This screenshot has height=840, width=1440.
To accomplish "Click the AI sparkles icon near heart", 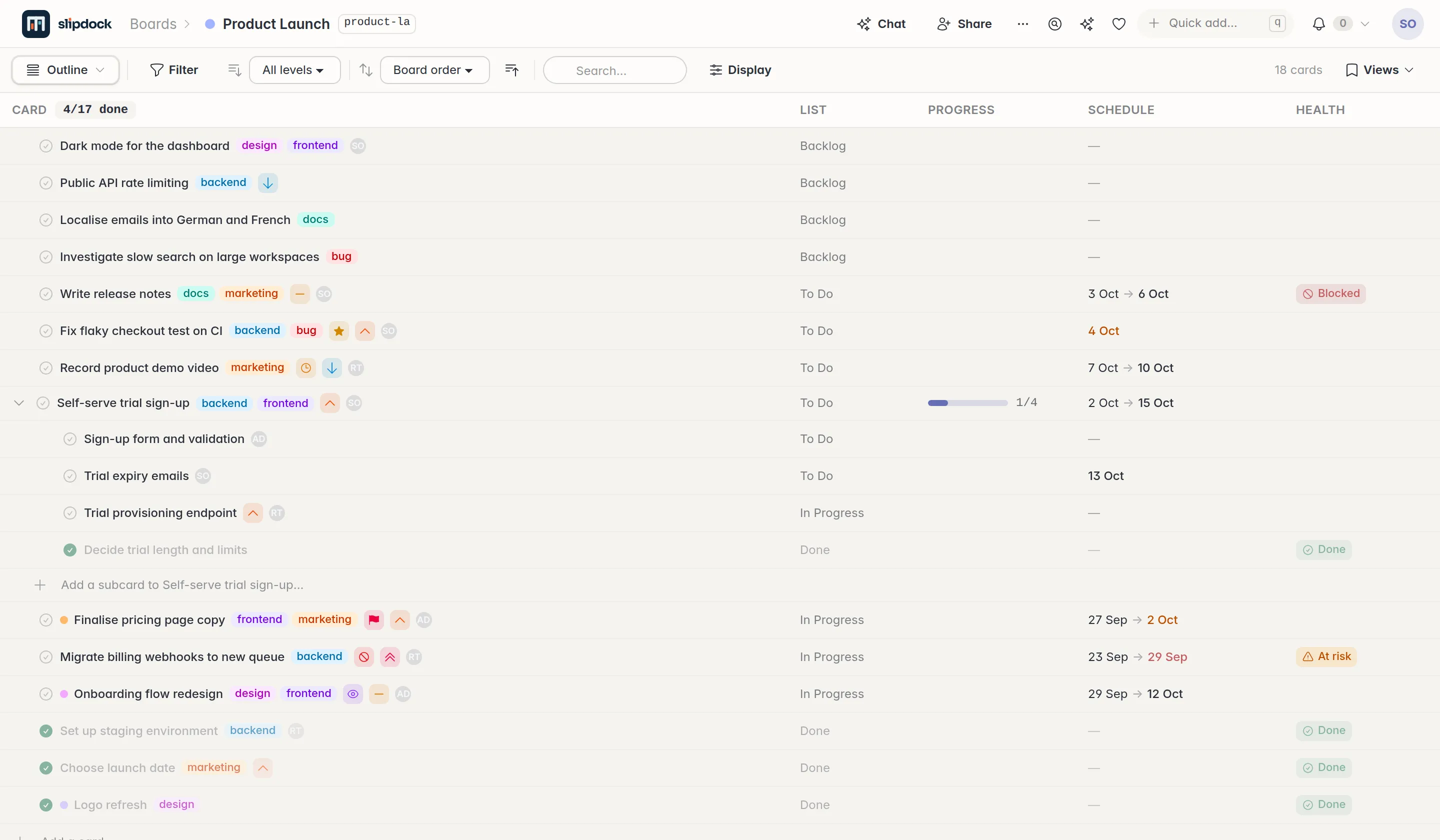I will [1087, 24].
